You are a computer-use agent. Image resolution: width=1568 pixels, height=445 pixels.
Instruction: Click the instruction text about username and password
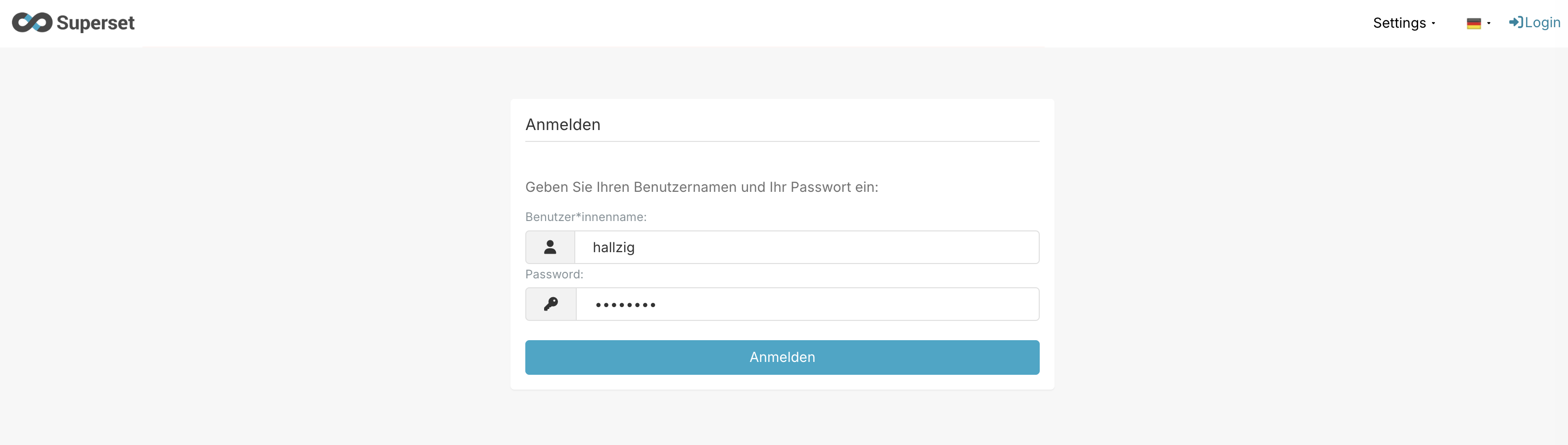[702, 187]
